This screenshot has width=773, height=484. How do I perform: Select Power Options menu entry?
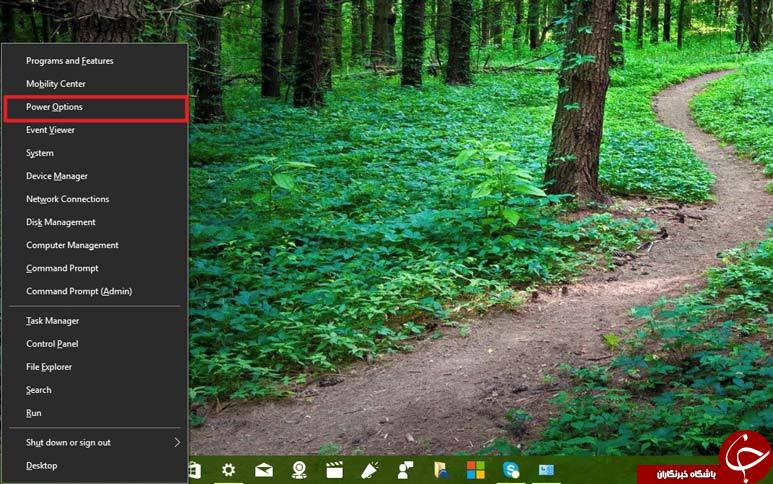coord(95,107)
